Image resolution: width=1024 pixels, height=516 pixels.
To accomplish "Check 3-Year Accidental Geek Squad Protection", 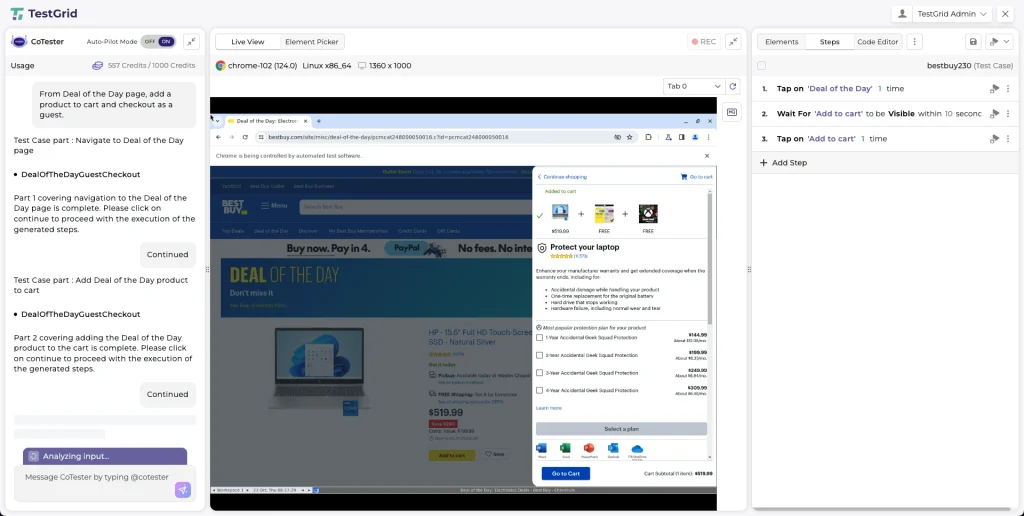I will tap(539, 373).
